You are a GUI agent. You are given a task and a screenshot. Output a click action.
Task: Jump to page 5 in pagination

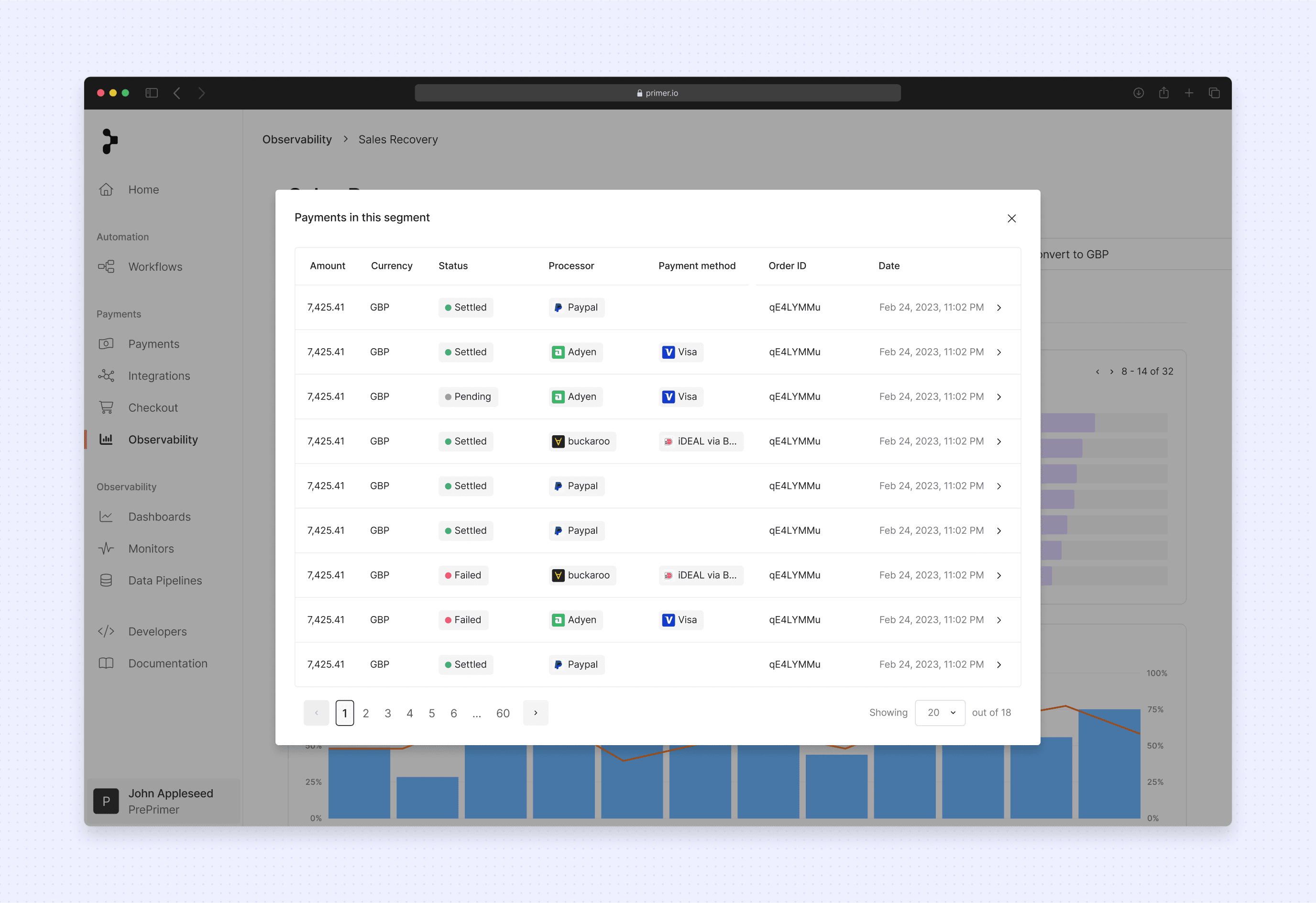tap(431, 713)
